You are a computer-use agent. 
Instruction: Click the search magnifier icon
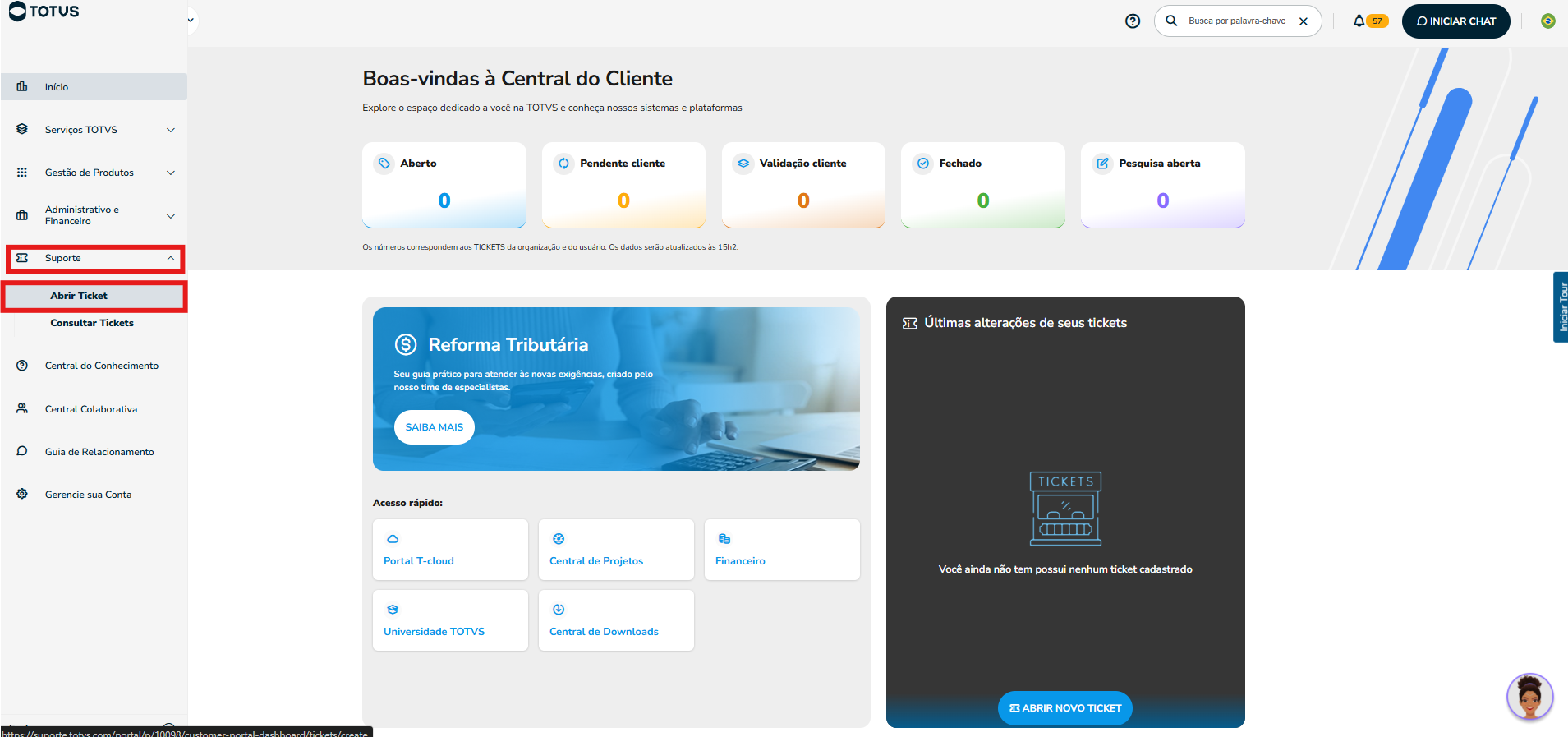tap(1171, 21)
